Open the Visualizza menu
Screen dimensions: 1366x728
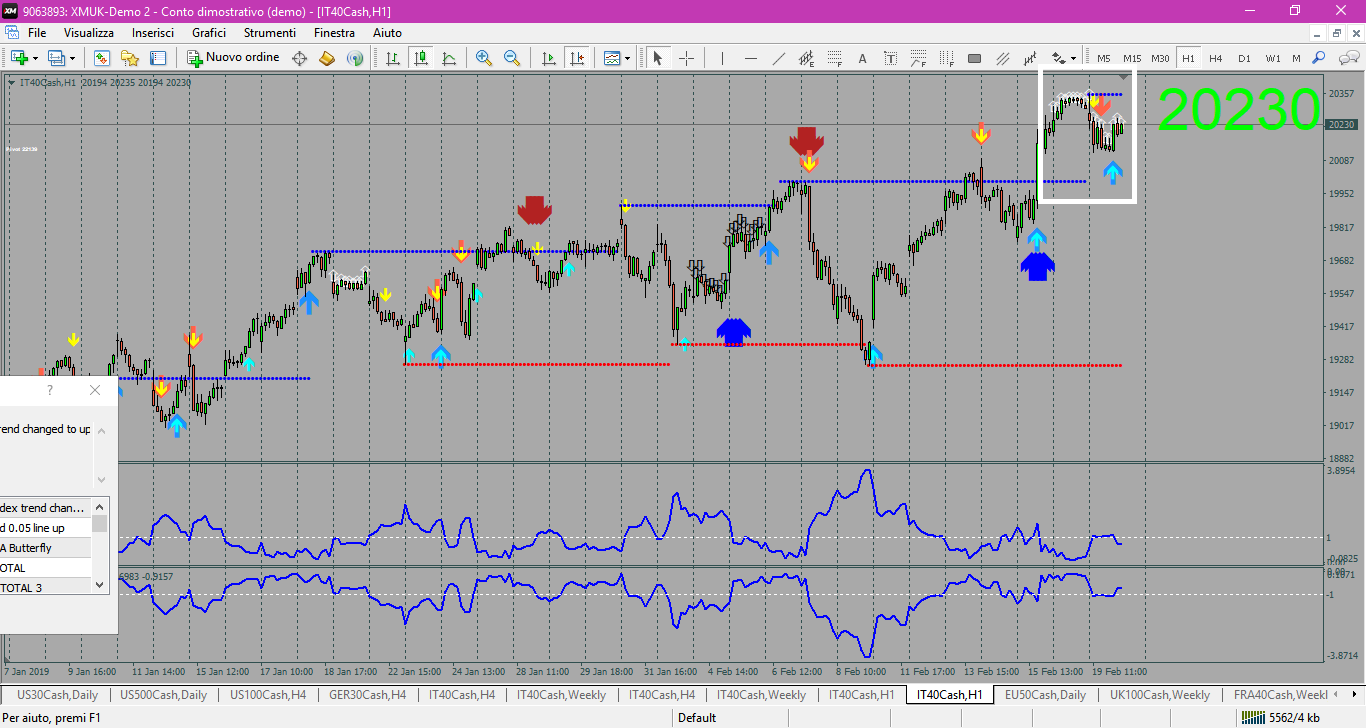pos(89,33)
